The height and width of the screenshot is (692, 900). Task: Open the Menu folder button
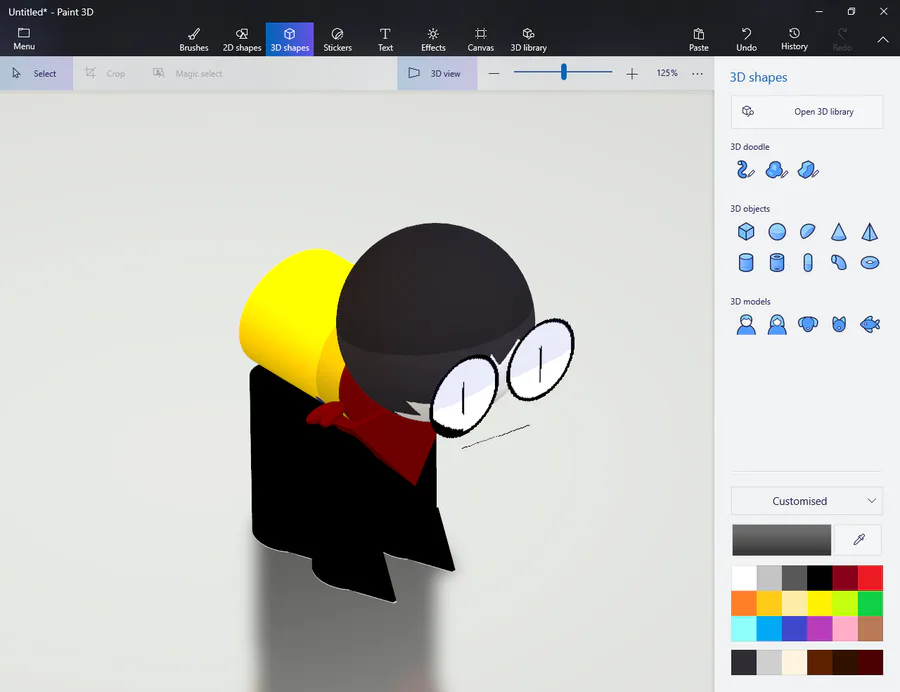click(24, 39)
